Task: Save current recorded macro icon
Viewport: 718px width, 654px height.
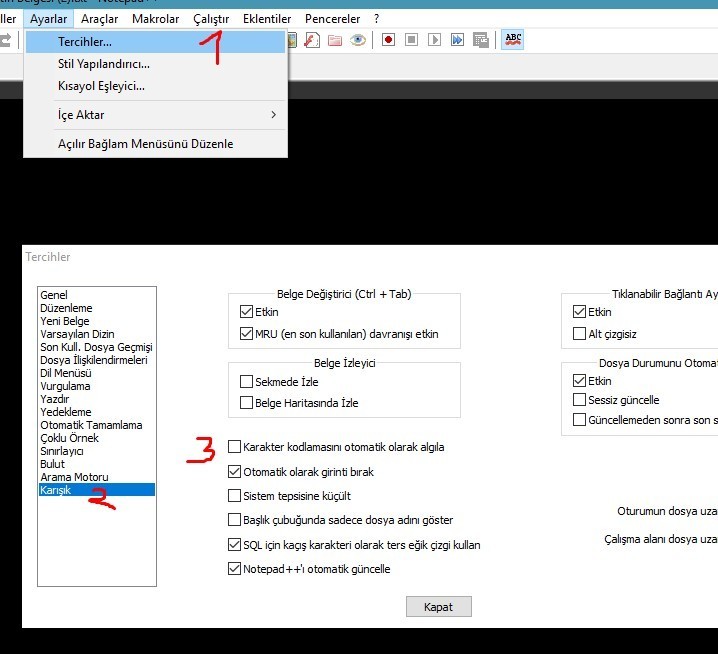Action: click(480, 40)
